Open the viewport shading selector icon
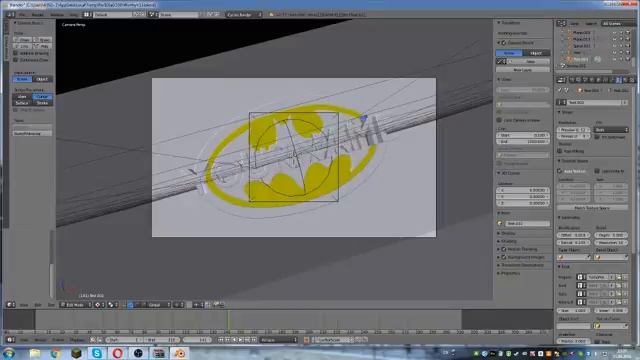The width and height of the screenshot is (640, 360). click(99, 304)
